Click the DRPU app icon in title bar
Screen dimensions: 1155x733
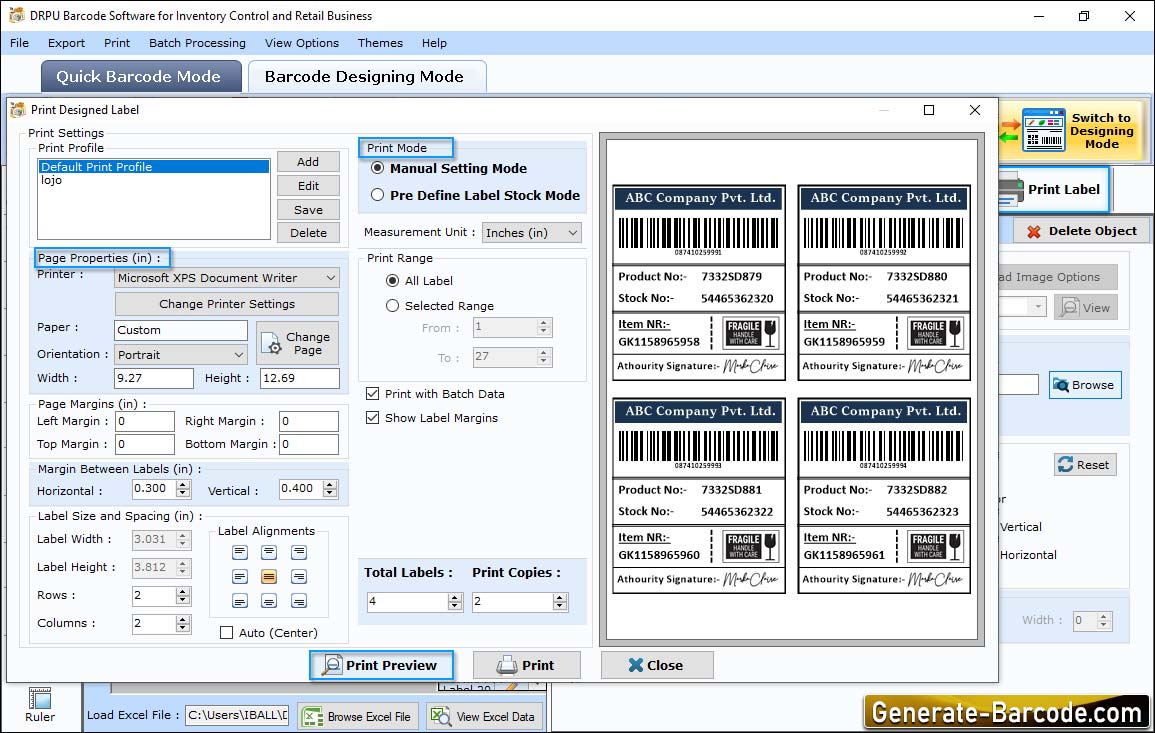16,15
